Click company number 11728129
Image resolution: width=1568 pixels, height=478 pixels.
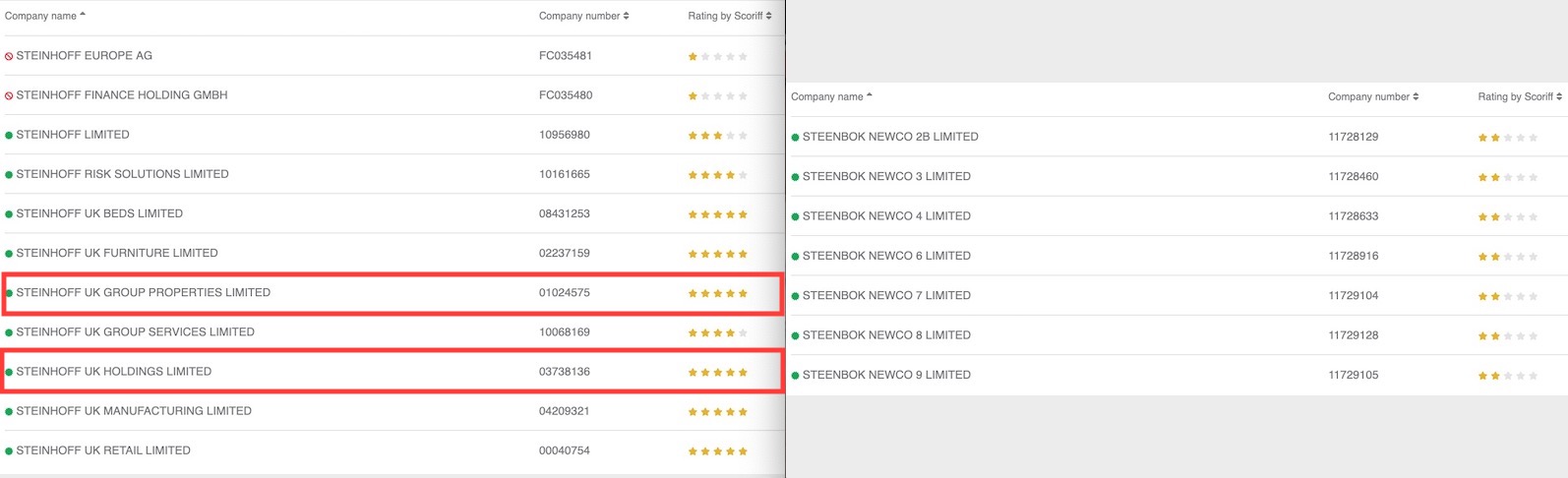(x=1354, y=137)
